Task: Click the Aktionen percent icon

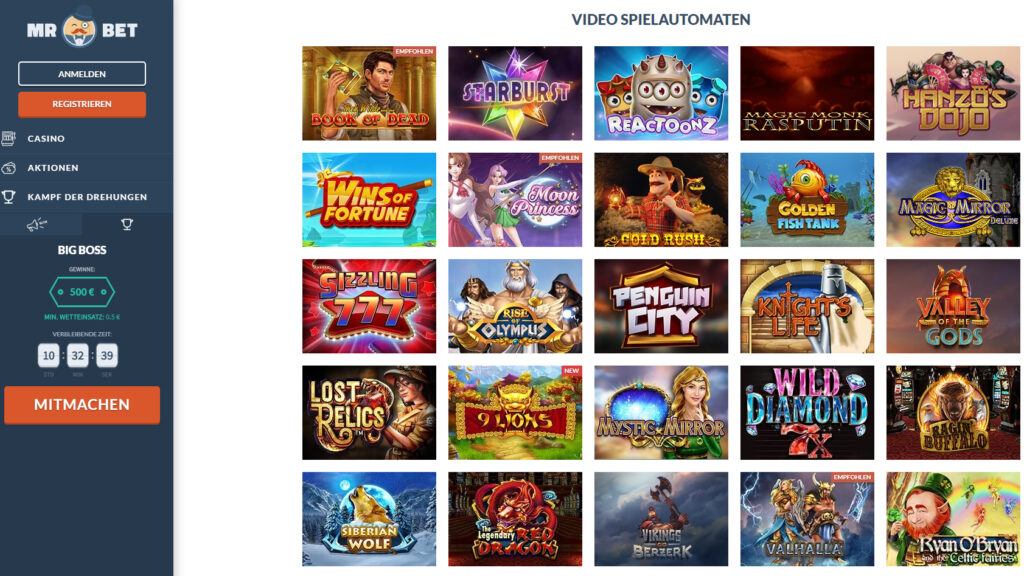Action: coord(8,168)
